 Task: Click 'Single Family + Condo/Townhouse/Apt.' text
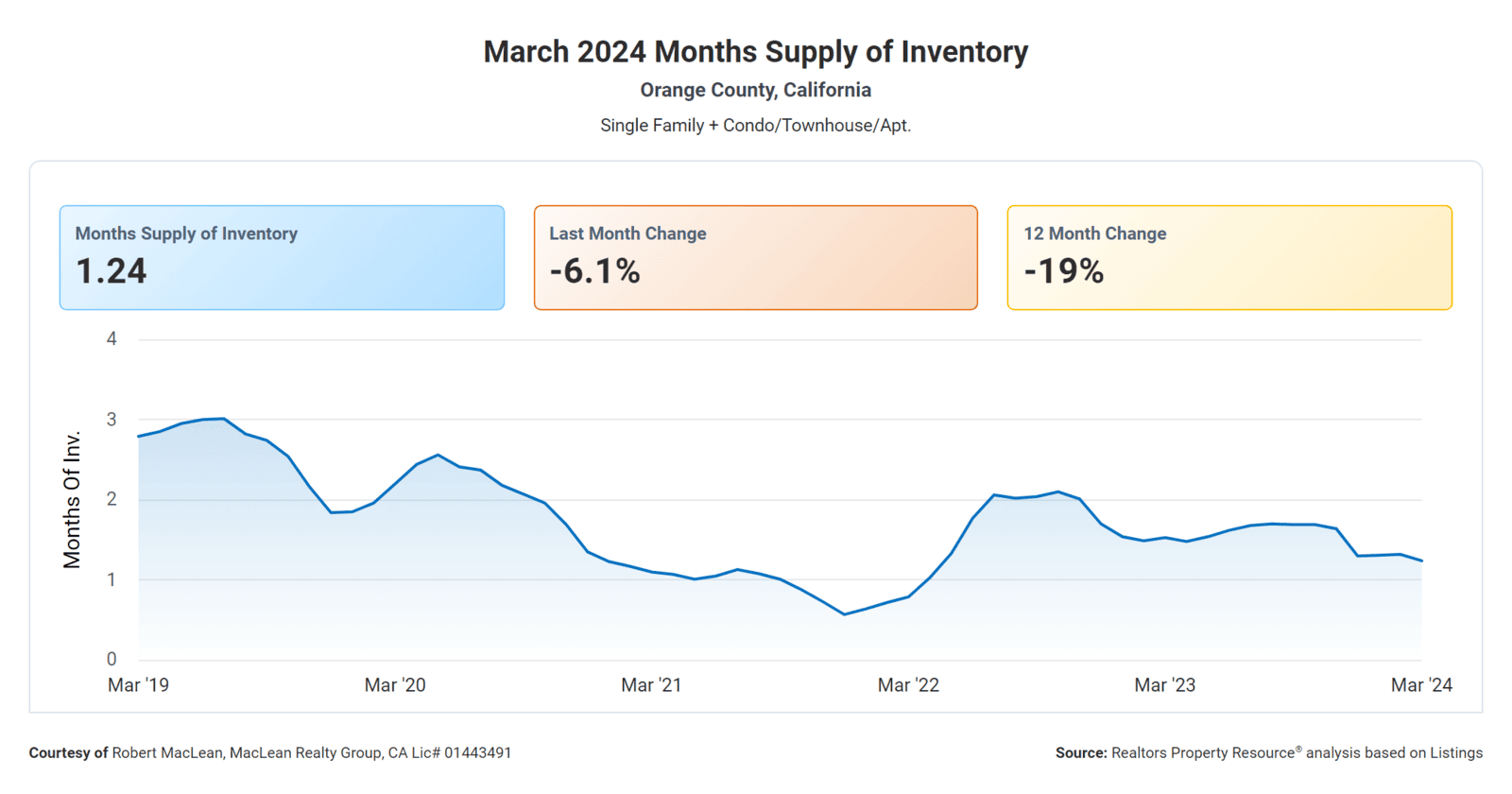pyautogui.click(x=756, y=126)
